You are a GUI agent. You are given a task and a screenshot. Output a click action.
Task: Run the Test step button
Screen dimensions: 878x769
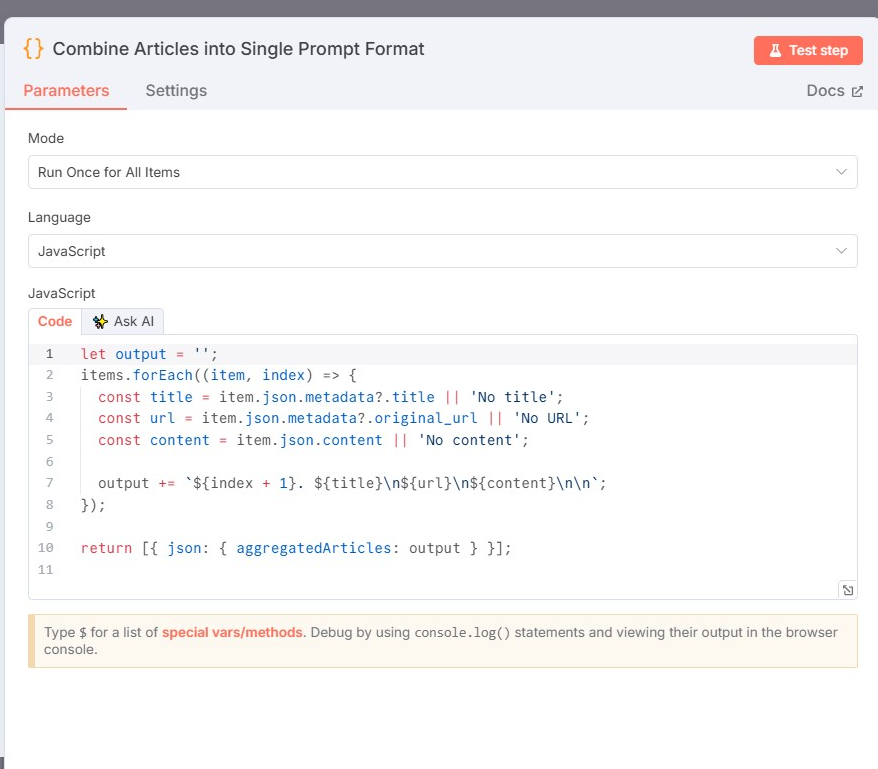coord(808,50)
